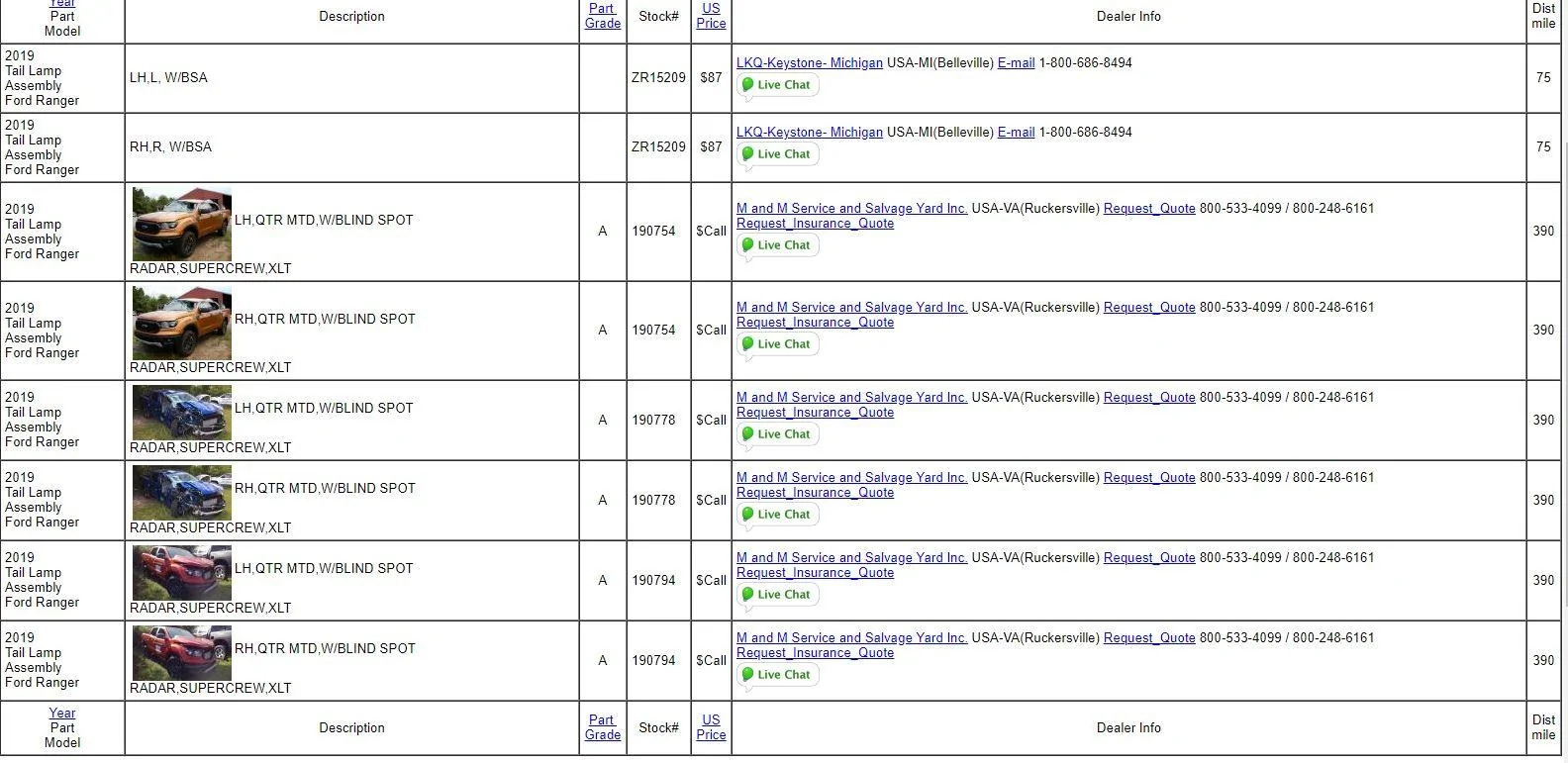Screen dimensions: 1568x763
Task: View the blue Ford Ranger photo for RH lamp
Action: pyautogui.click(x=182, y=494)
